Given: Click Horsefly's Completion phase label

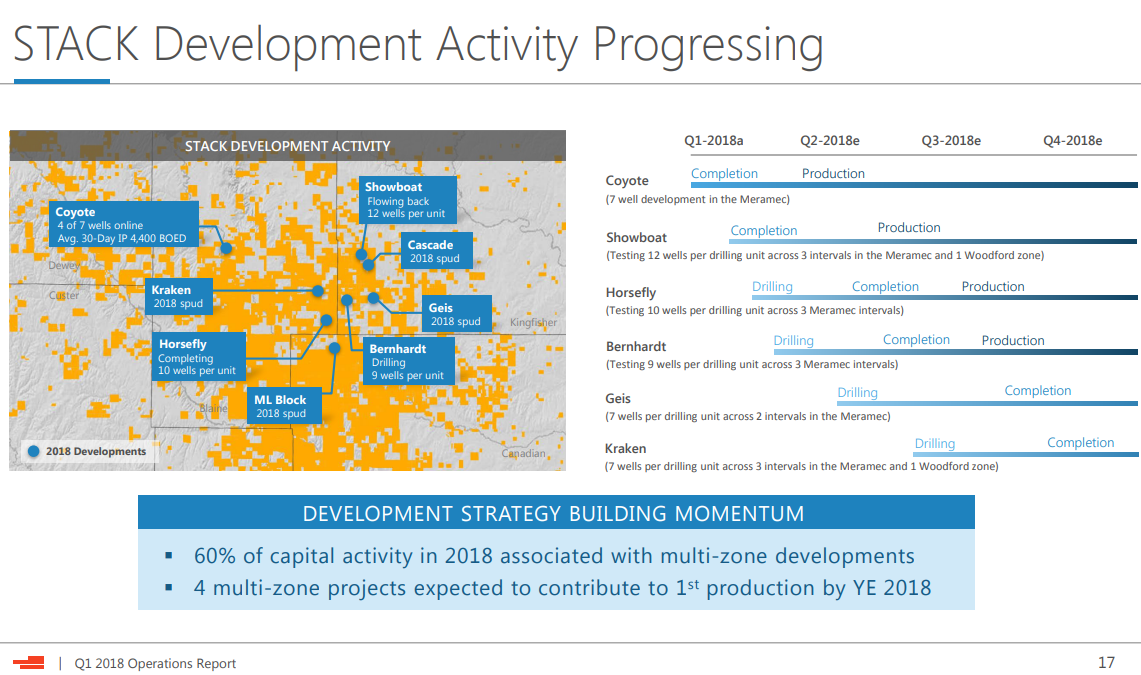Looking at the screenshot, I should [x=885, y=287].
